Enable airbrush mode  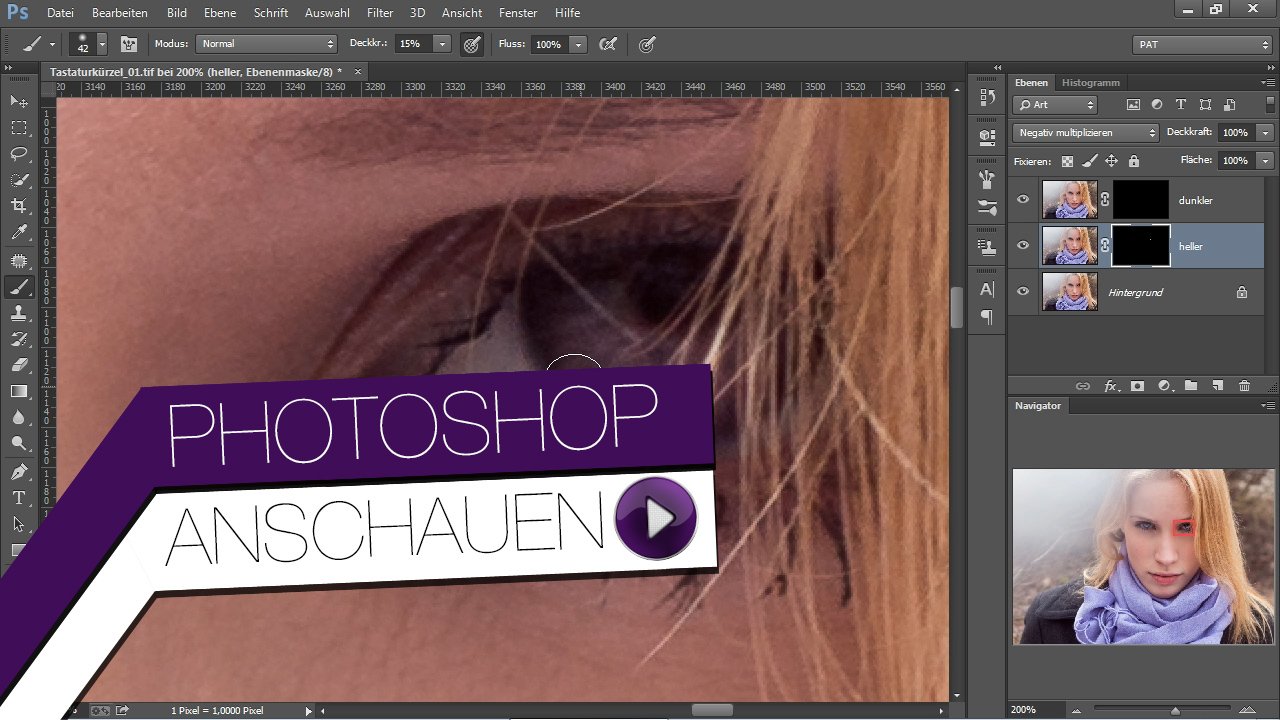(x=607, y=44)
